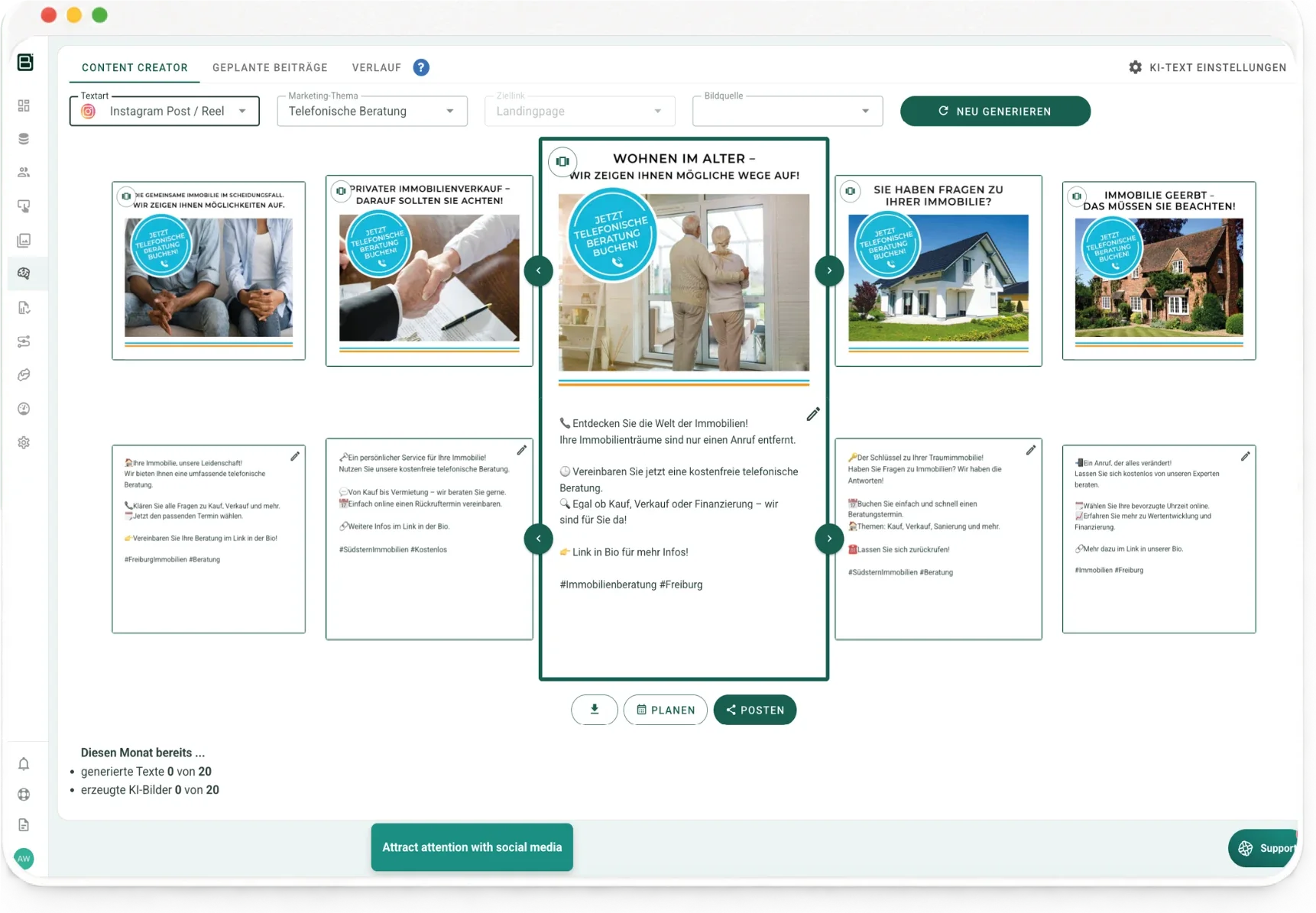Select the 'Sie haben Fragen zu Ihrer Immobilie' card
This screenshot has height=913, width=1316.
pyautogui.click(x=938, y=271)
